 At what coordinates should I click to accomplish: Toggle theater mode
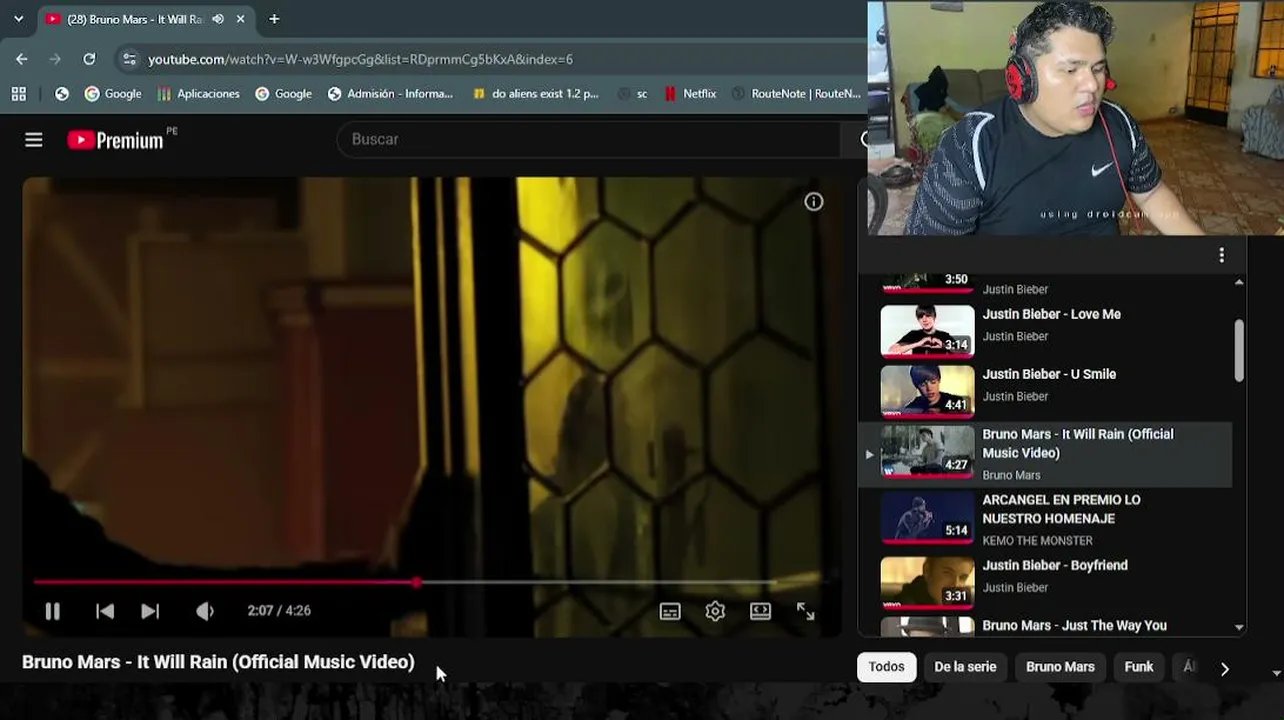(x=761, y=611)
